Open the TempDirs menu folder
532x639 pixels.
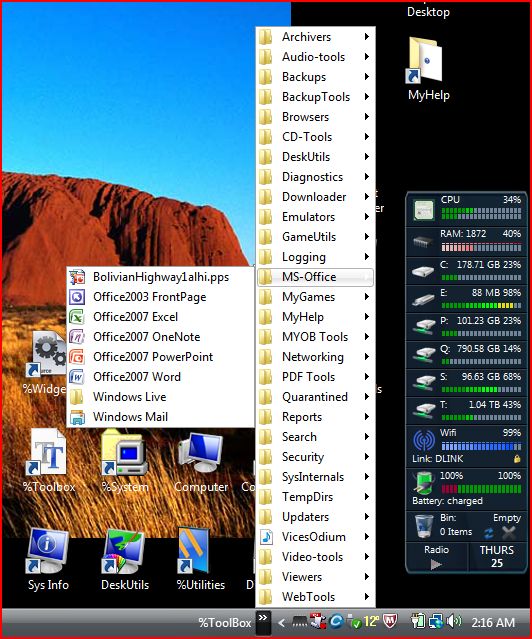coord(316,497)
